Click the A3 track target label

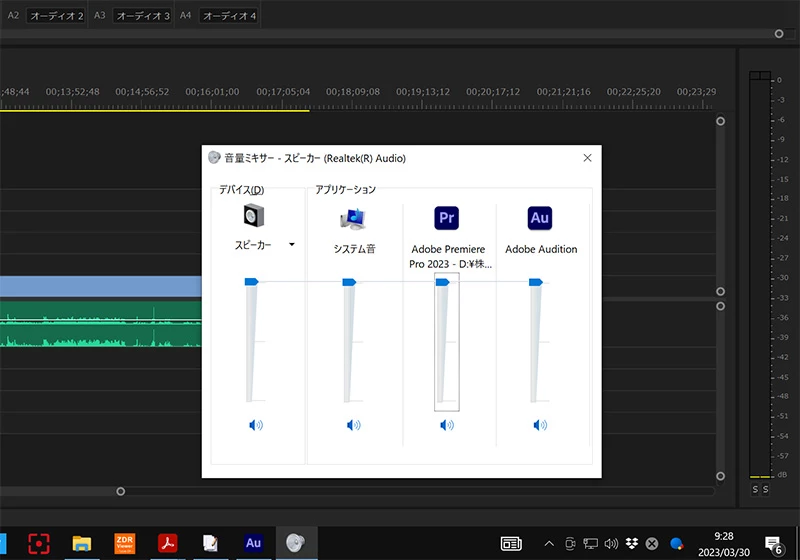pyautogui.click(x=99, y=15)
